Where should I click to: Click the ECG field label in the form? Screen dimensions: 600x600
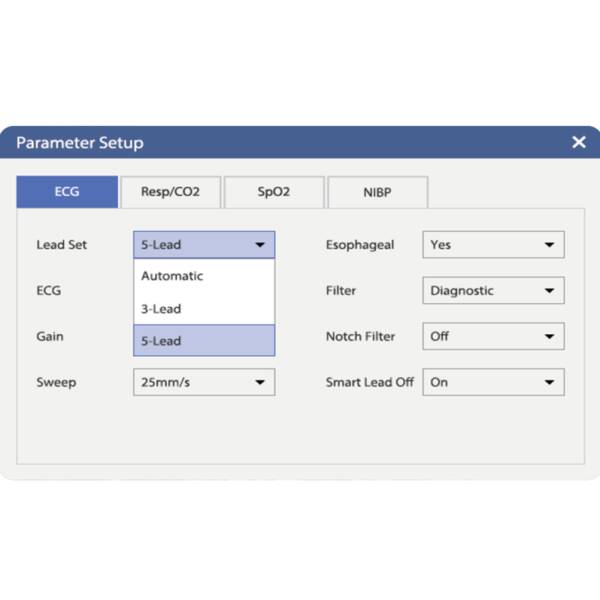coord(49,291)
